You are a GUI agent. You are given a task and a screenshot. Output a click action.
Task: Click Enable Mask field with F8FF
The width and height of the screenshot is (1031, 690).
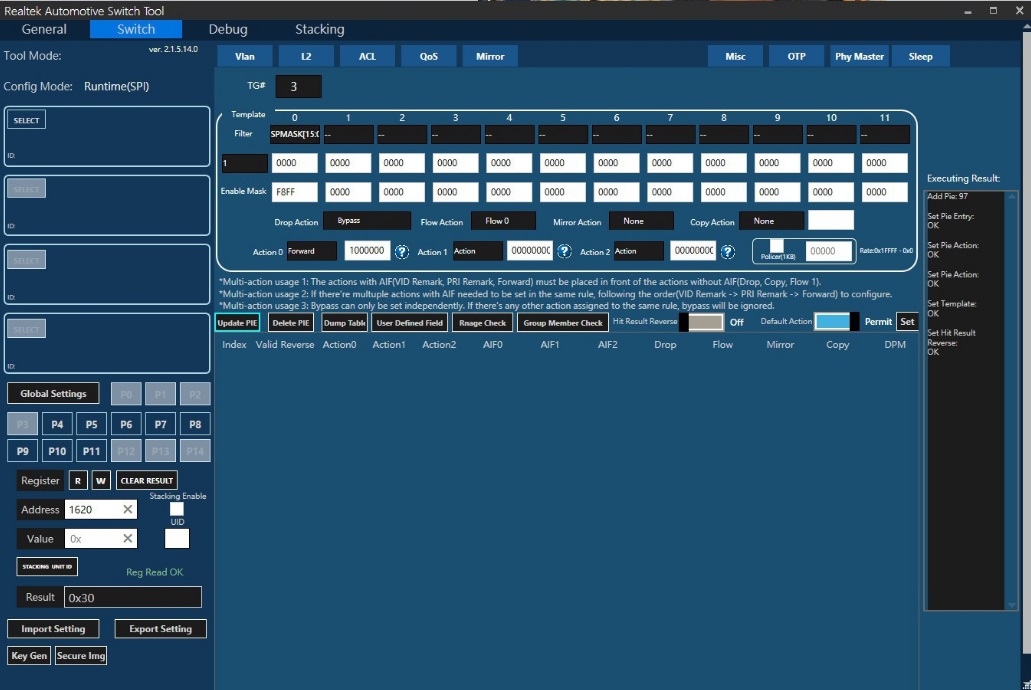point(295,192)
